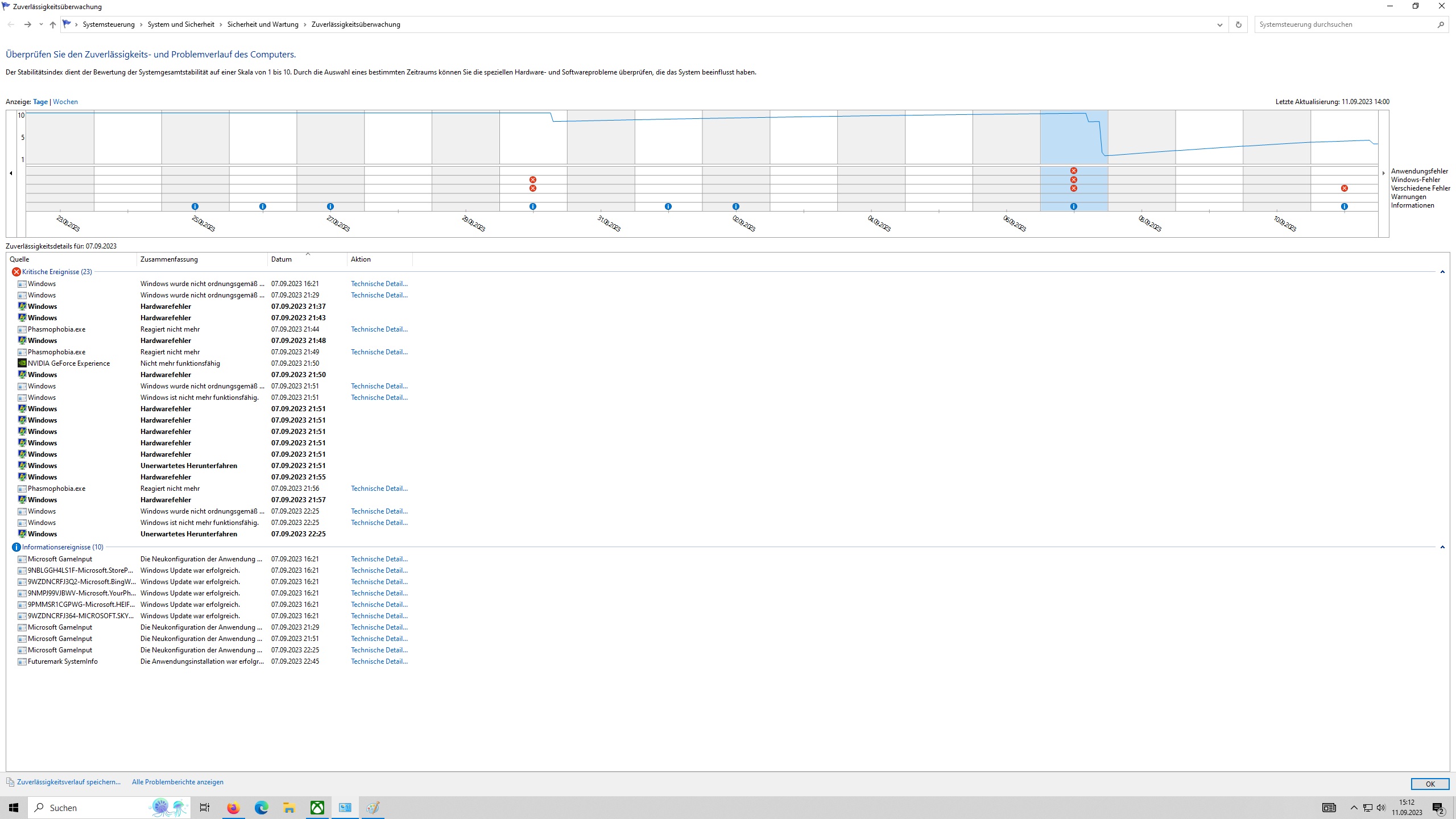Refresh the address bar view
This screenshot has height=819, width=1456.
click(x=1238, y=24)
